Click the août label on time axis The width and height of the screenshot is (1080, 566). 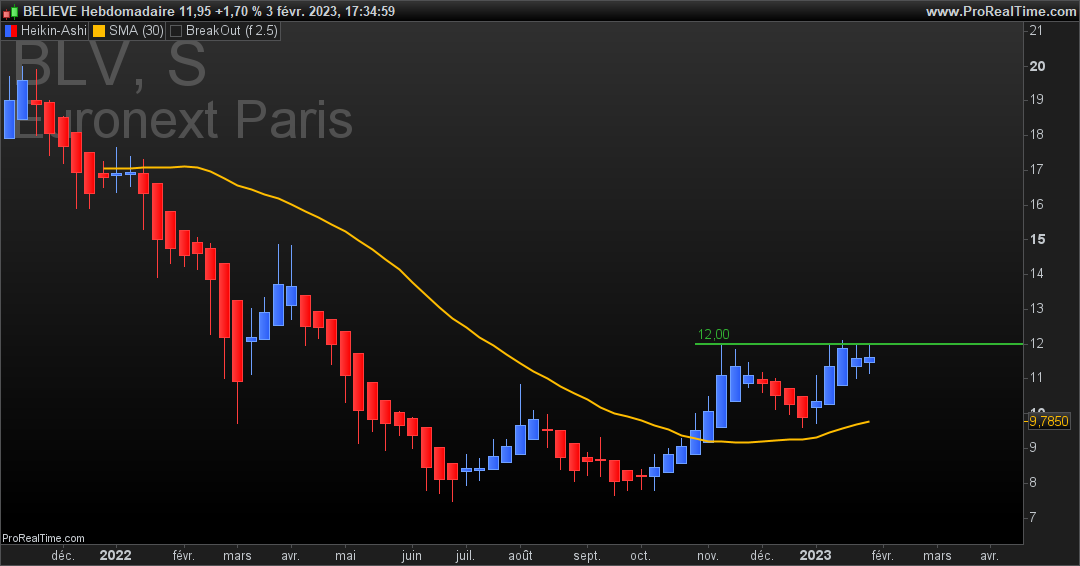coord(520,555)
